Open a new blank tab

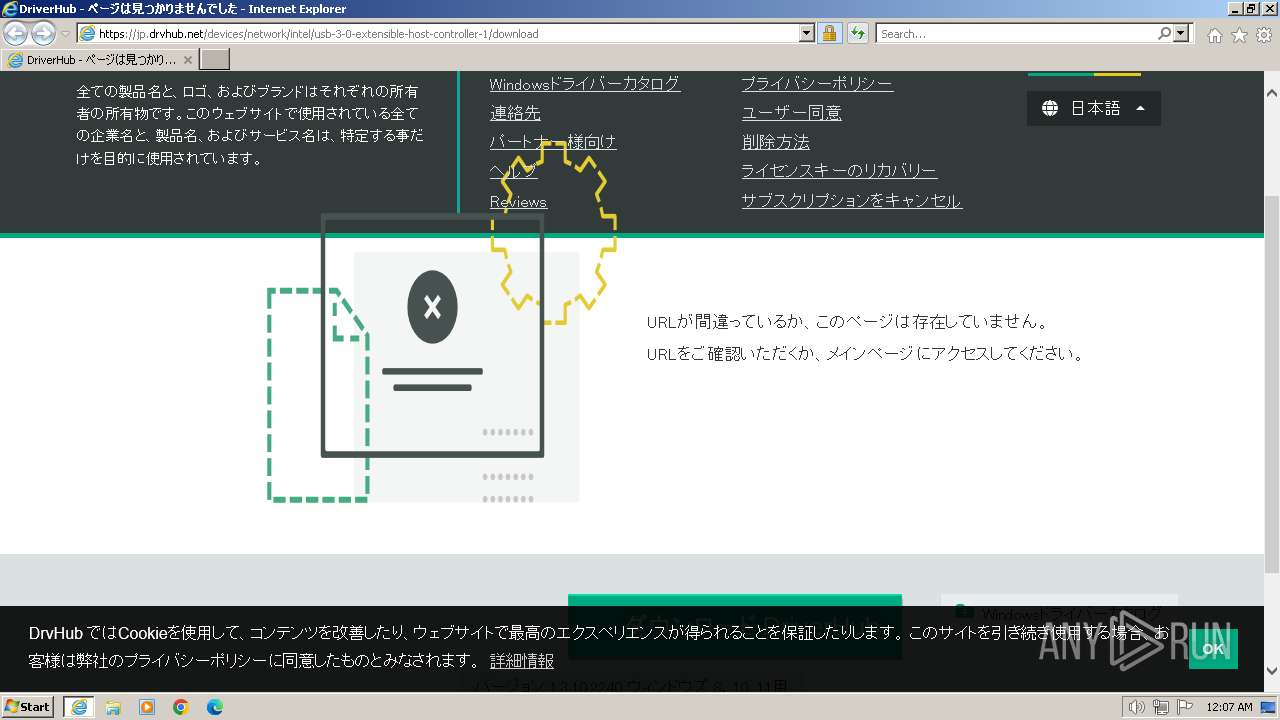pyautogui.click(x=215, y=60)
